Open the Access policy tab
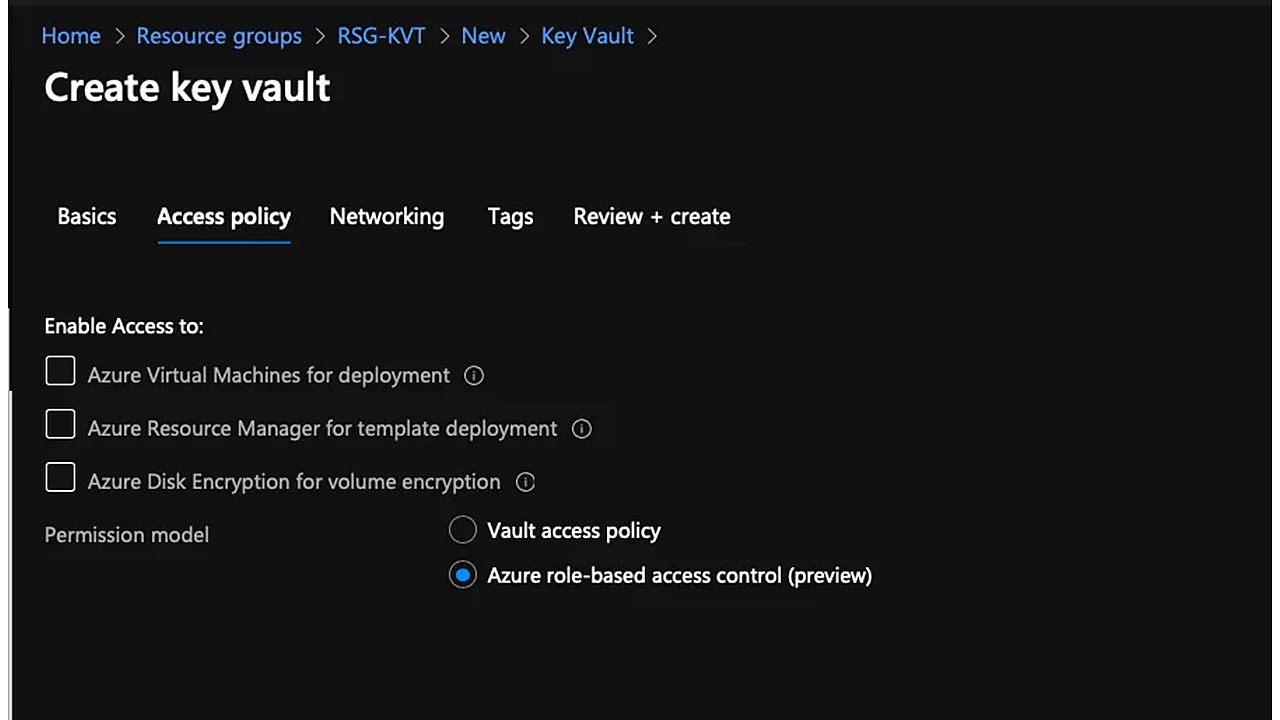This screenshot has height=720, width=1280. [x=224, y=217]
